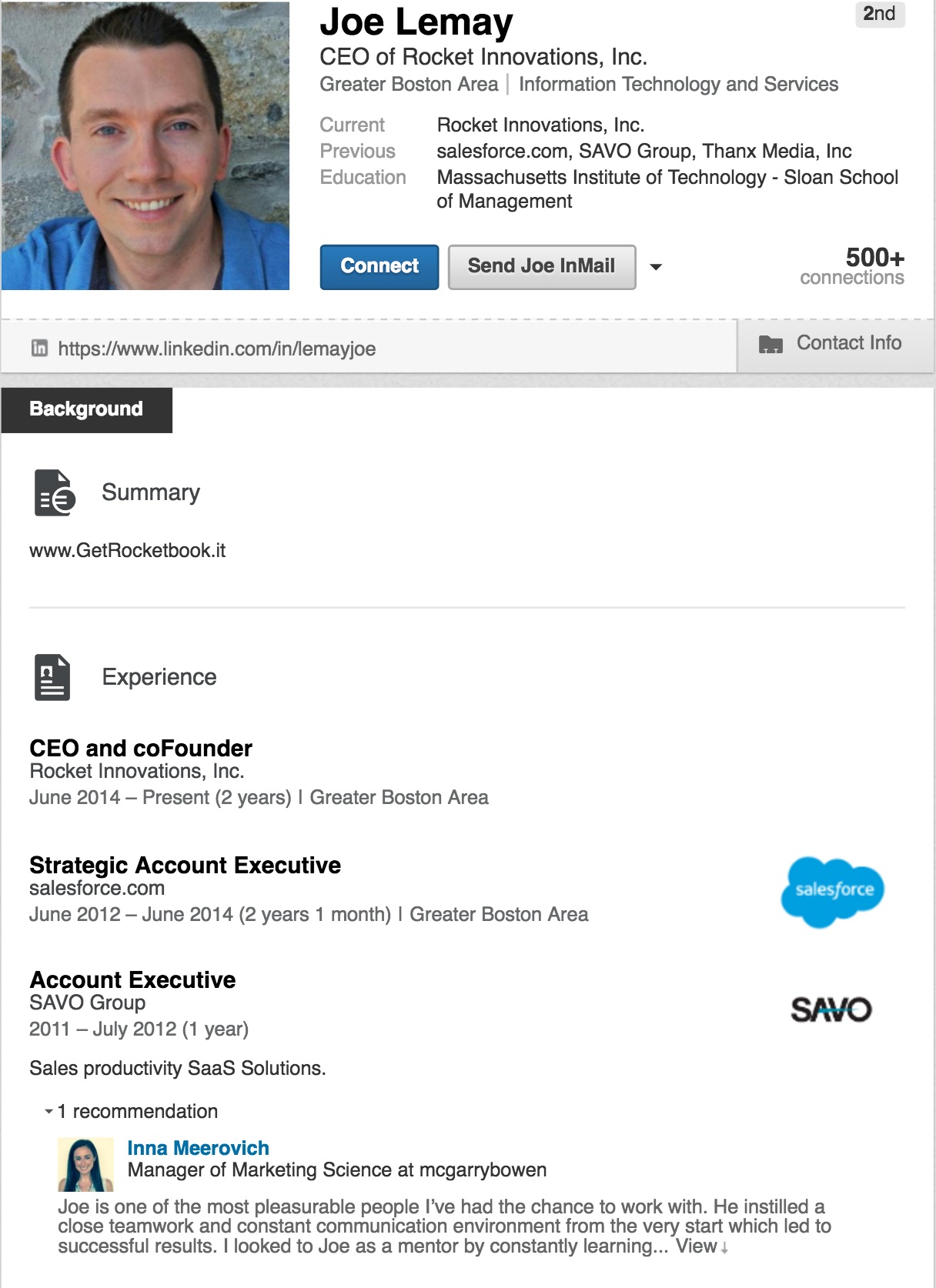Image resolution: width=936 pixels, height=1288 pixels.
Task: Expand the recommendation text with View
Action: [x=696, y=1246]
